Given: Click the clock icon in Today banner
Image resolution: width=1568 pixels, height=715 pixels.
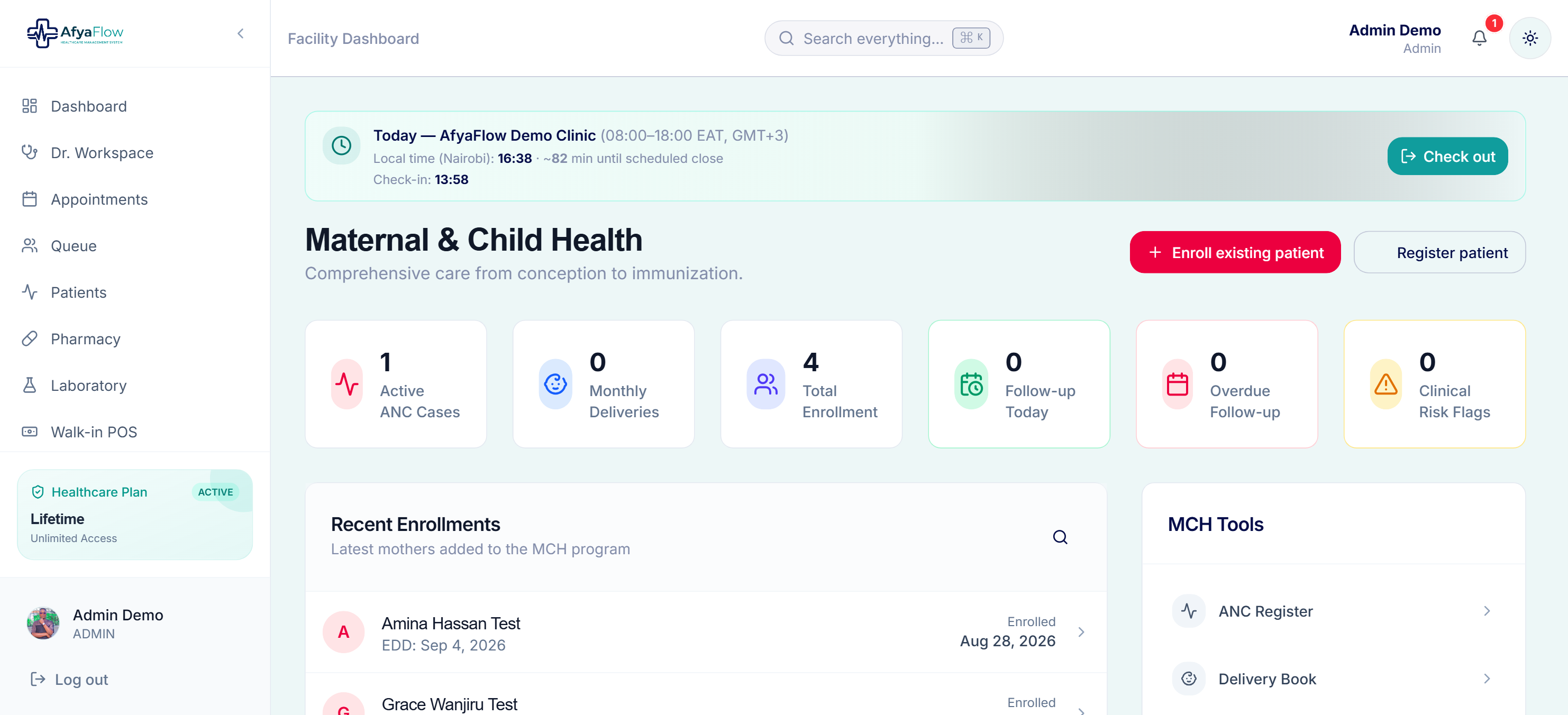Looking at the screenshot, I should pyautogui.click(x=341, y=145).
